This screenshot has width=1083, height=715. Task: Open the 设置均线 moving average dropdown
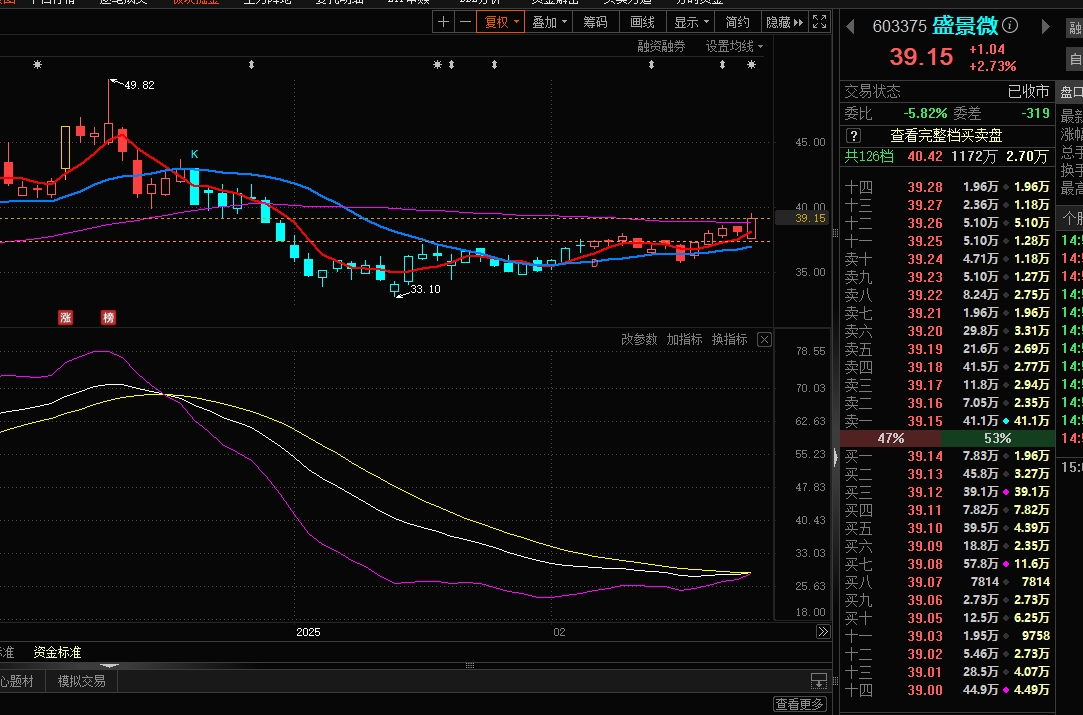734,46
